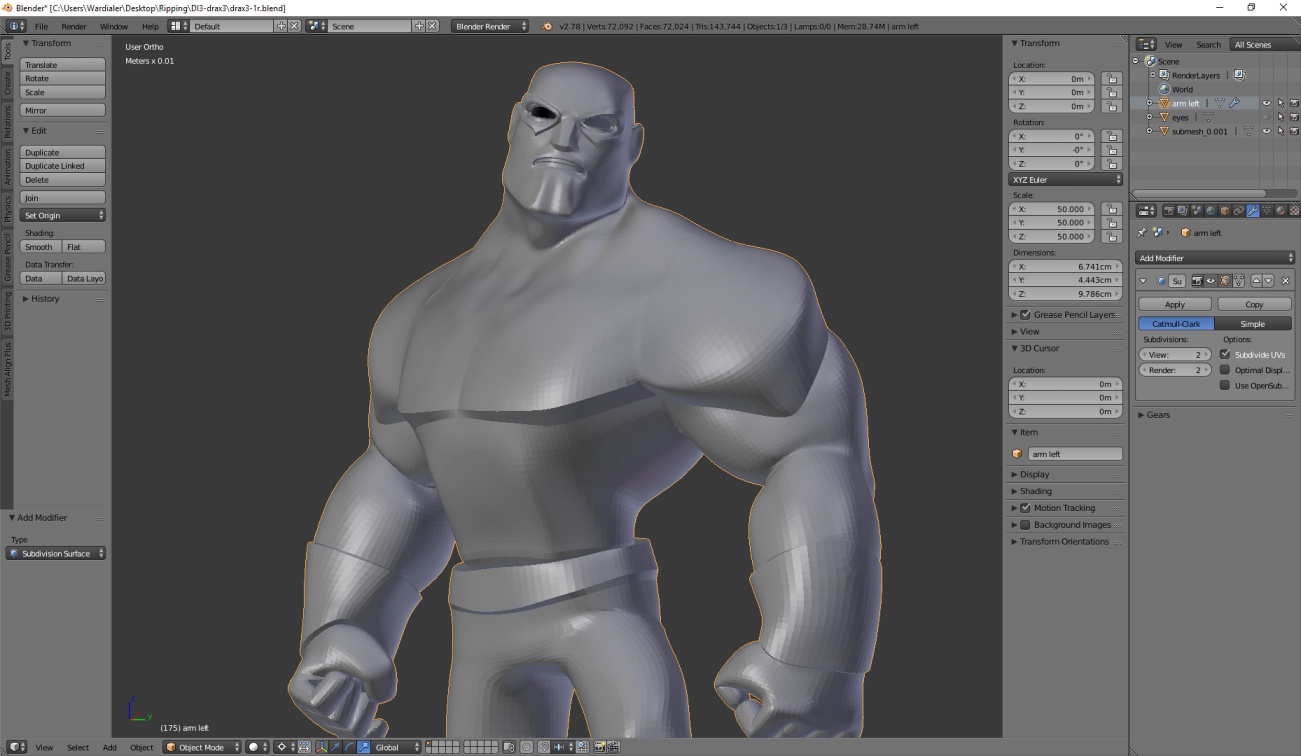Toggle modifier viewport display eye
The width and height of the screenshot is (1301, 756).
tap(1211, 281)
